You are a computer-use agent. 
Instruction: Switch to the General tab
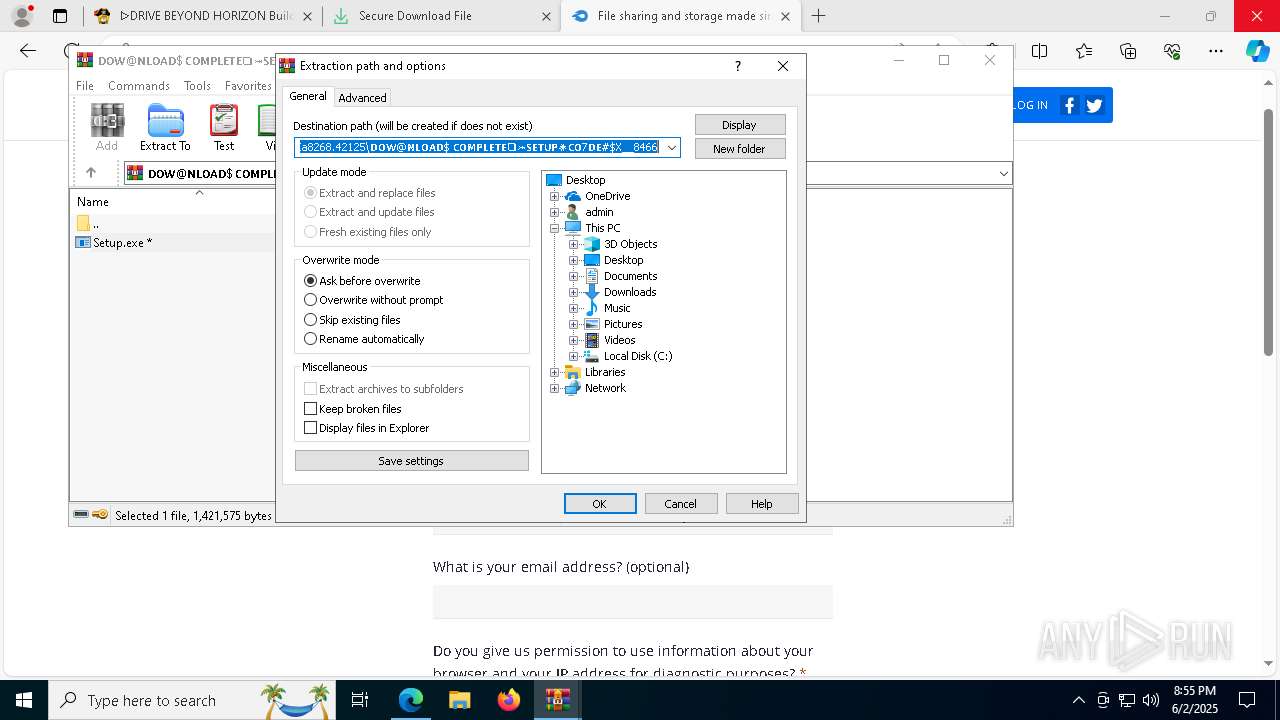click(308, 96)
